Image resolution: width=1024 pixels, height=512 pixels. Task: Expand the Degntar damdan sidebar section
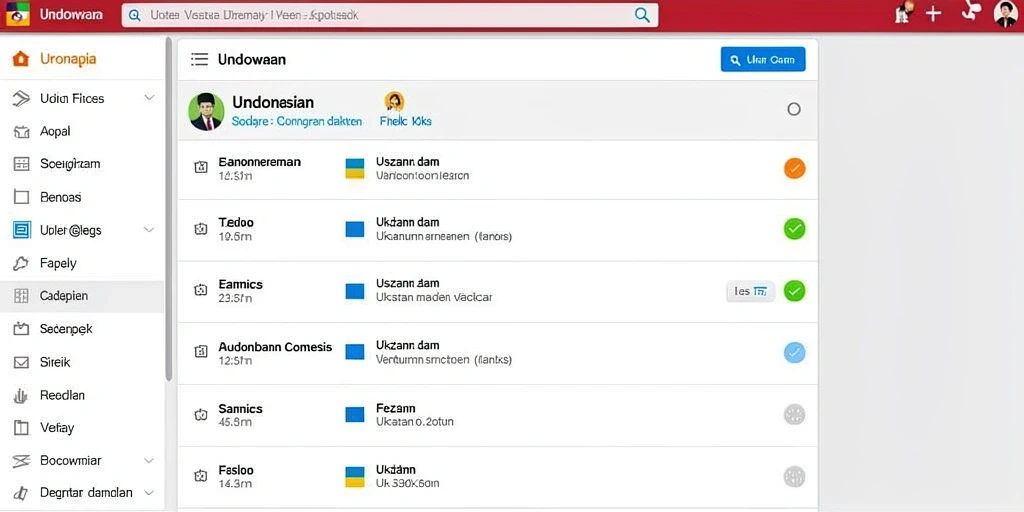click(x=150, y=492)
